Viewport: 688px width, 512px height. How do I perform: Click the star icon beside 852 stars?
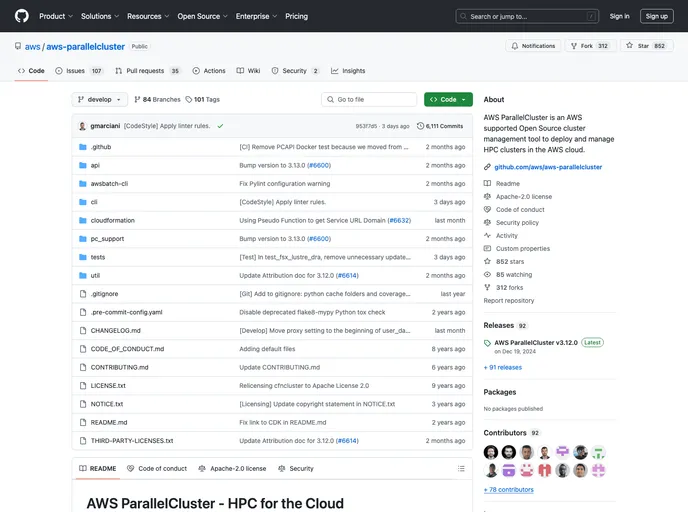pyautogui.click(x=487, y=261)
